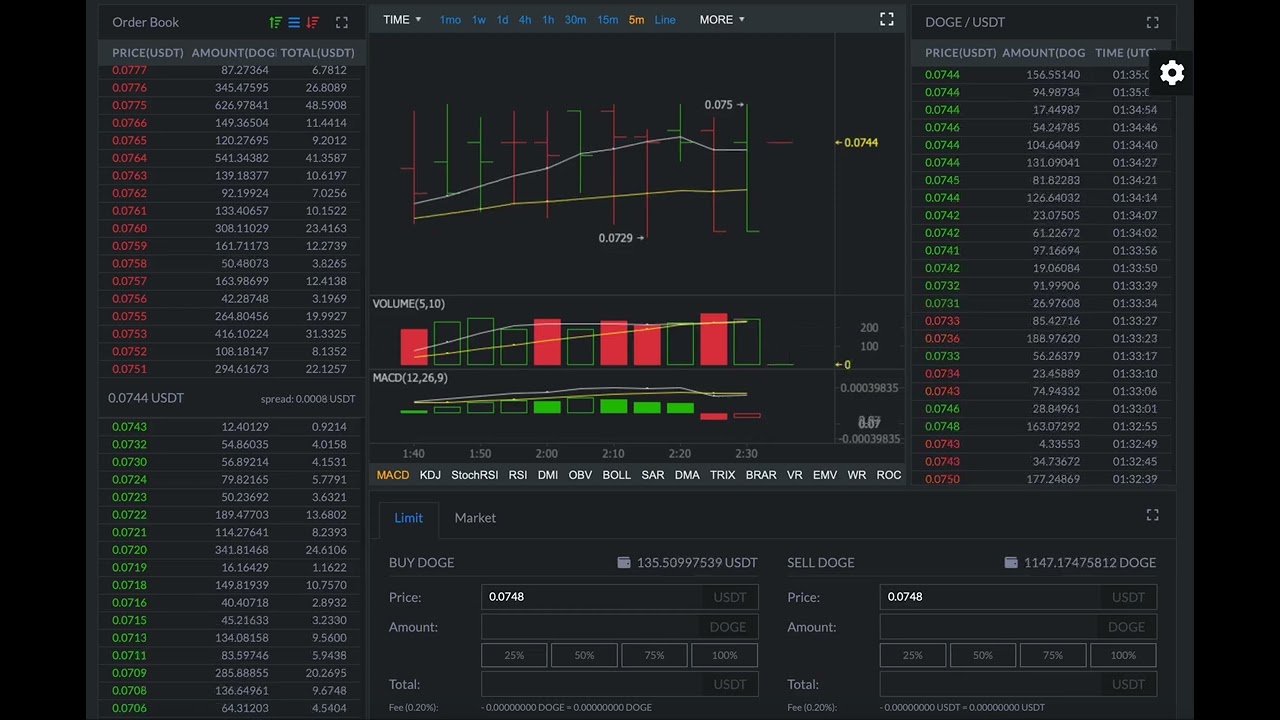The width and height of the screenshot is (1280, 720).
Task: Select the 0.0743 buy order row
Action: point(231,427)
